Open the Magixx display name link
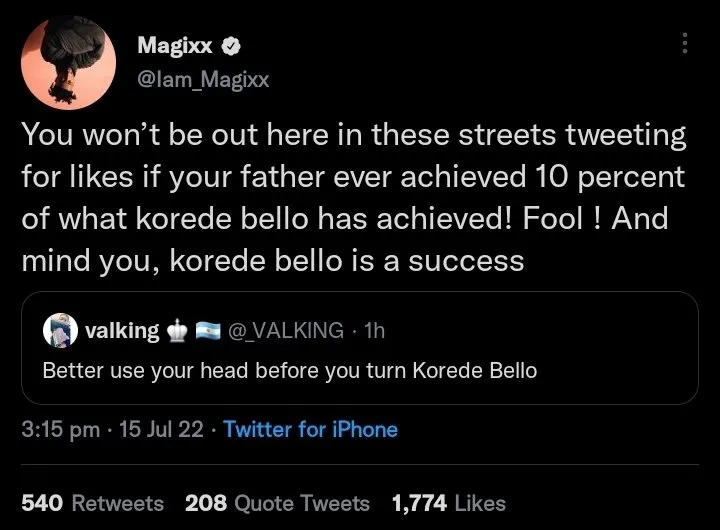The height and width of the screenshot is (530, 720). (x=171, y=45)
